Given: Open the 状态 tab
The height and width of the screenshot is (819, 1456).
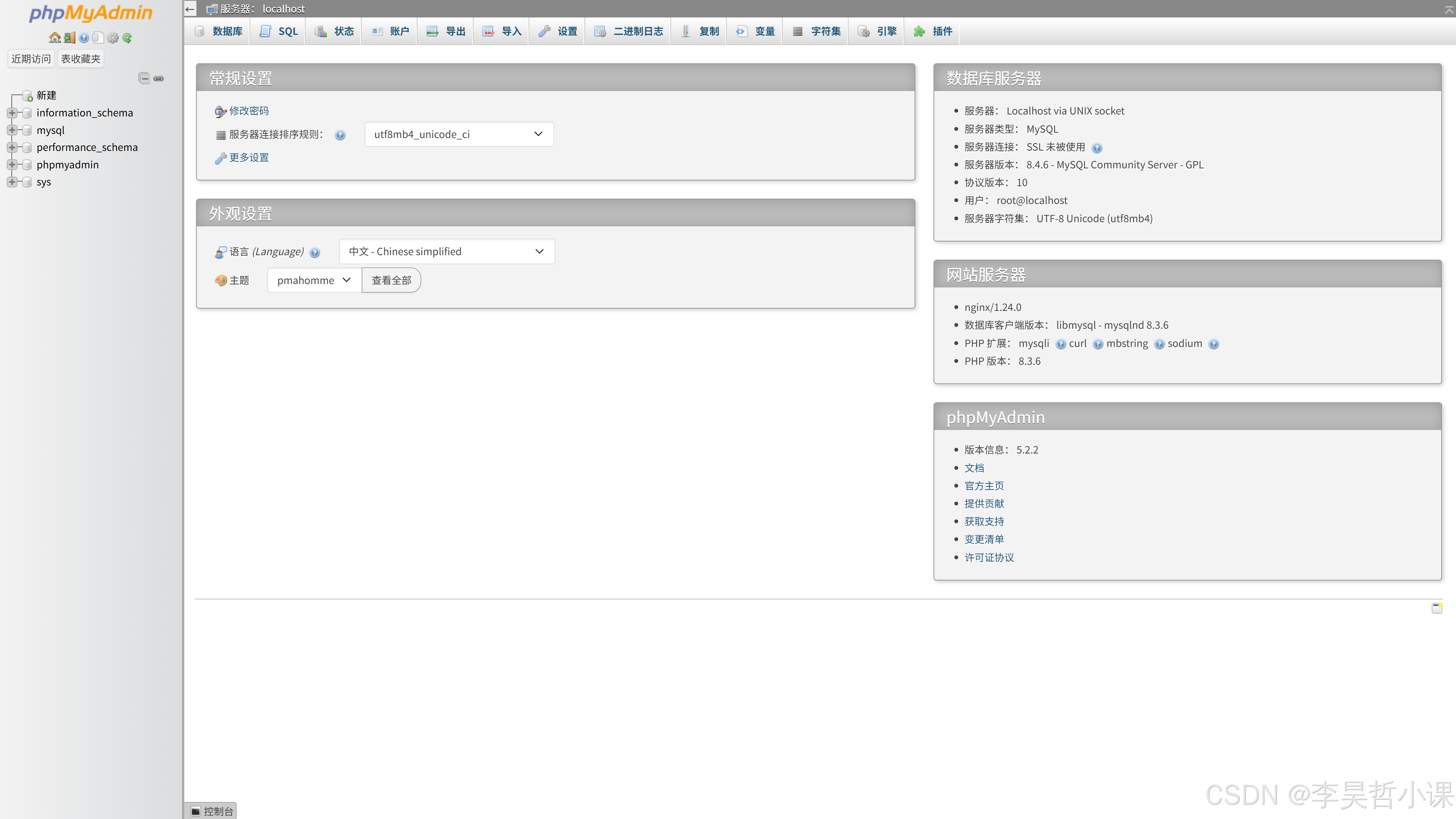Looking at the screenshot, I should [334, 31].
